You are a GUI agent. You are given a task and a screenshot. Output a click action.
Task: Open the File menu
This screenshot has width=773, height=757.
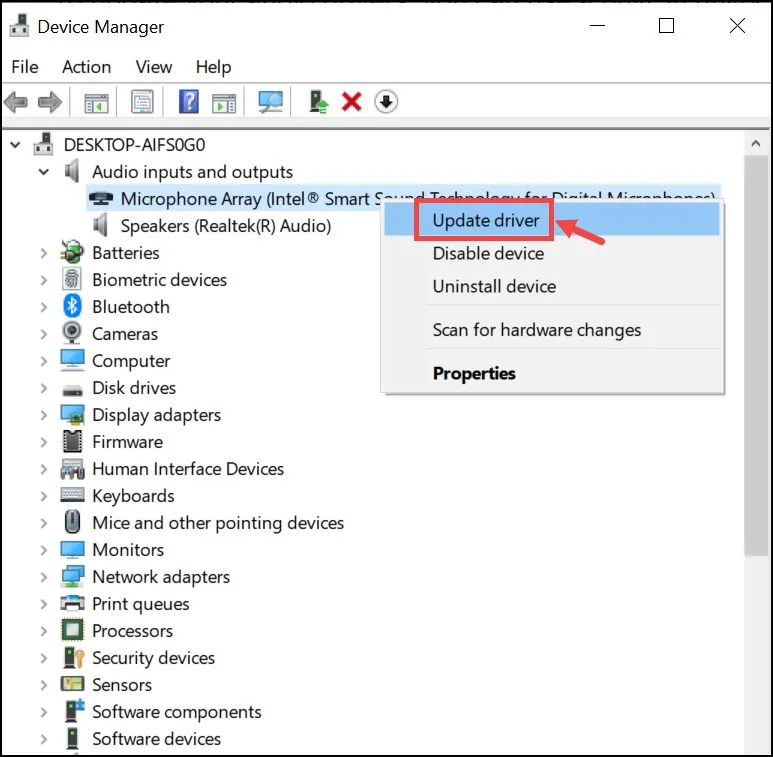(25, 67)
